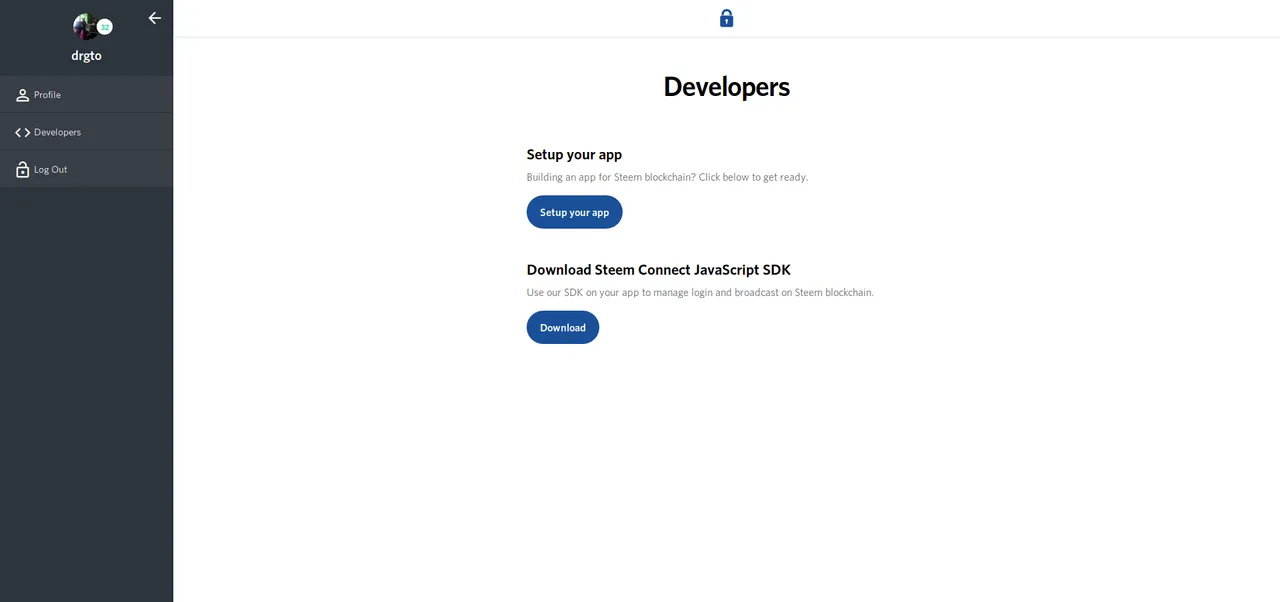The width and height of the screenshot is (1280, 602).
Task: Collapse sidebar with the back arrow icon
Action: (154, 18)
